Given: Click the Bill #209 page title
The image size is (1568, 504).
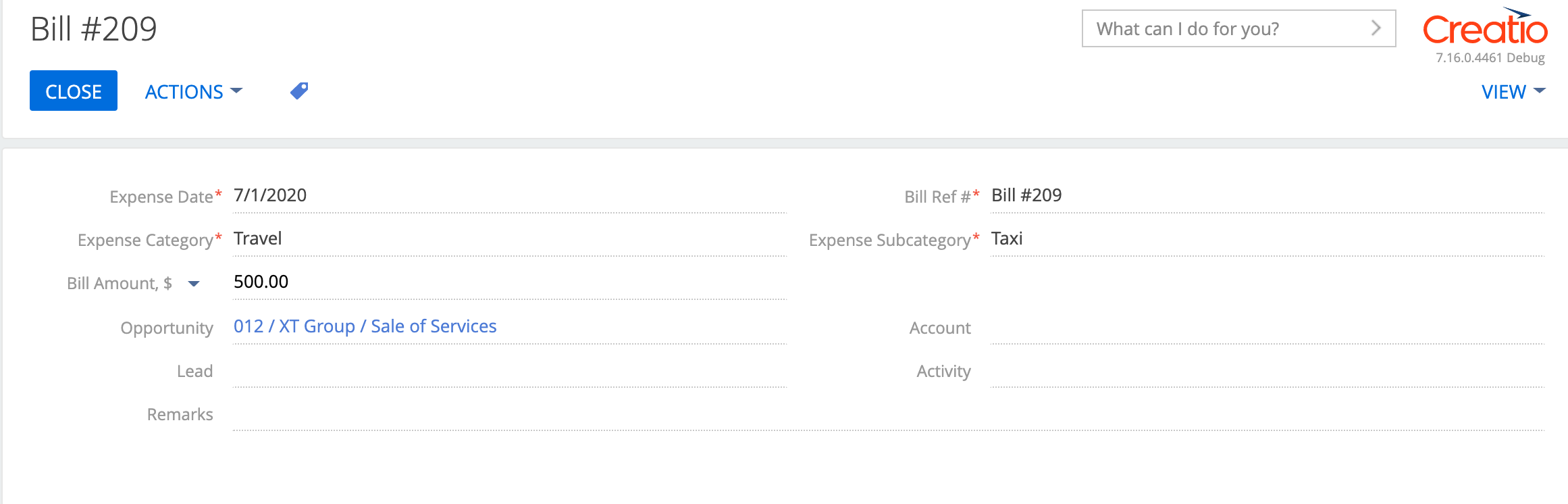Looking at the screenshot, I should [x=94, y=29].
